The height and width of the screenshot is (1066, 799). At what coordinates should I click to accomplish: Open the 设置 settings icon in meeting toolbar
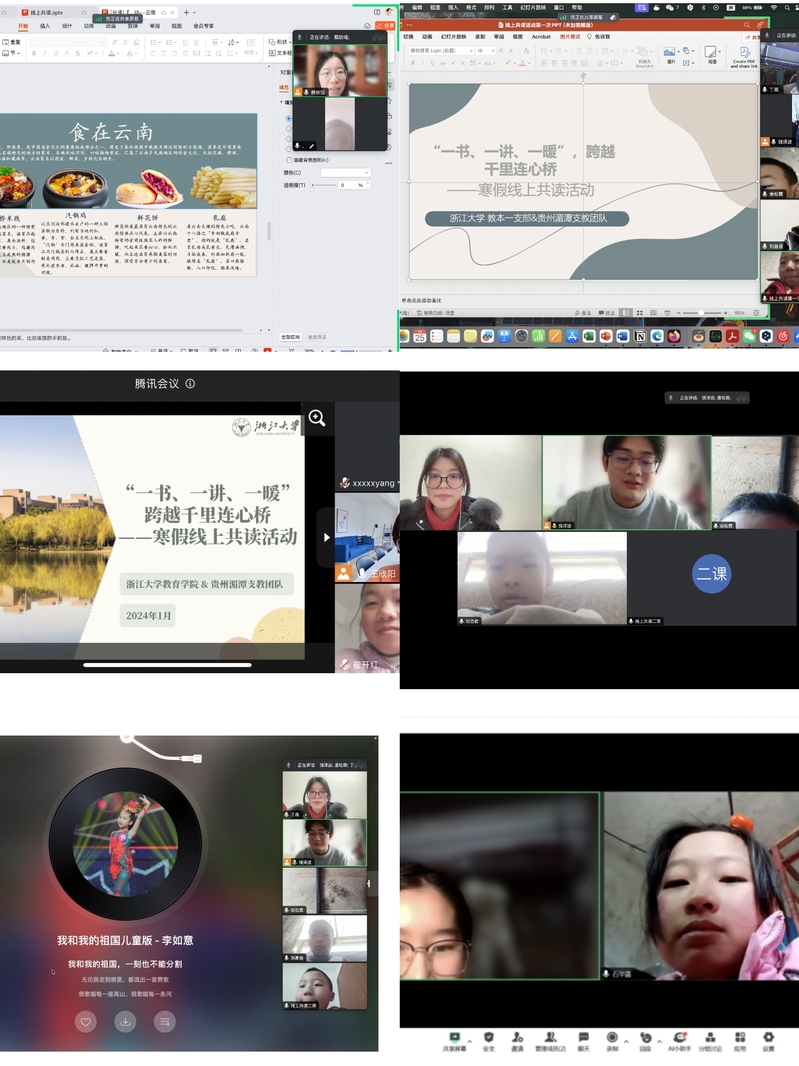point(768,1038)
